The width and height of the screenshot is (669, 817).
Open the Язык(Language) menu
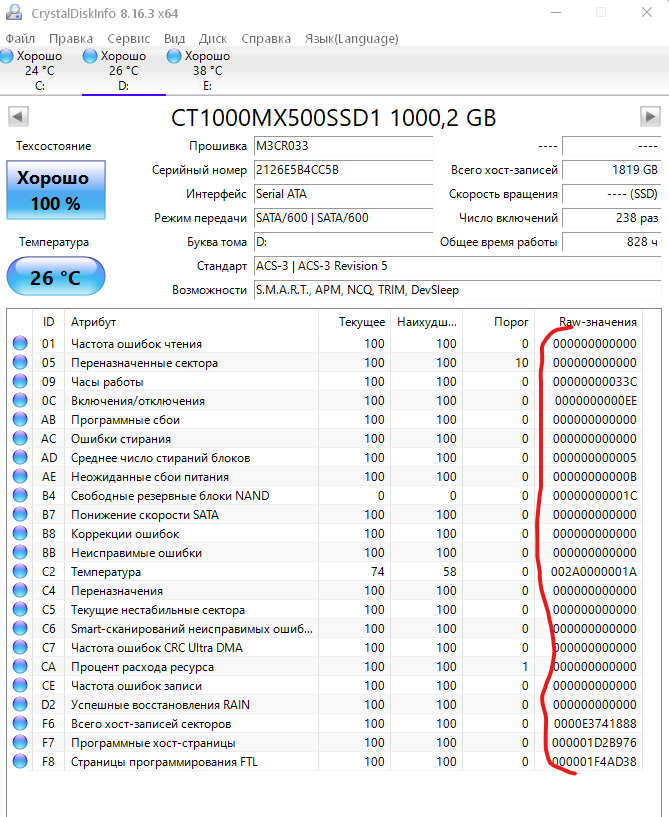coord(352,39)
